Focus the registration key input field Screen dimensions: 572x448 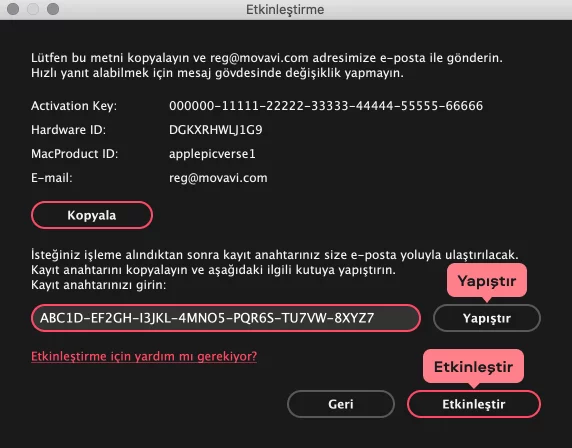coord(226,318)
